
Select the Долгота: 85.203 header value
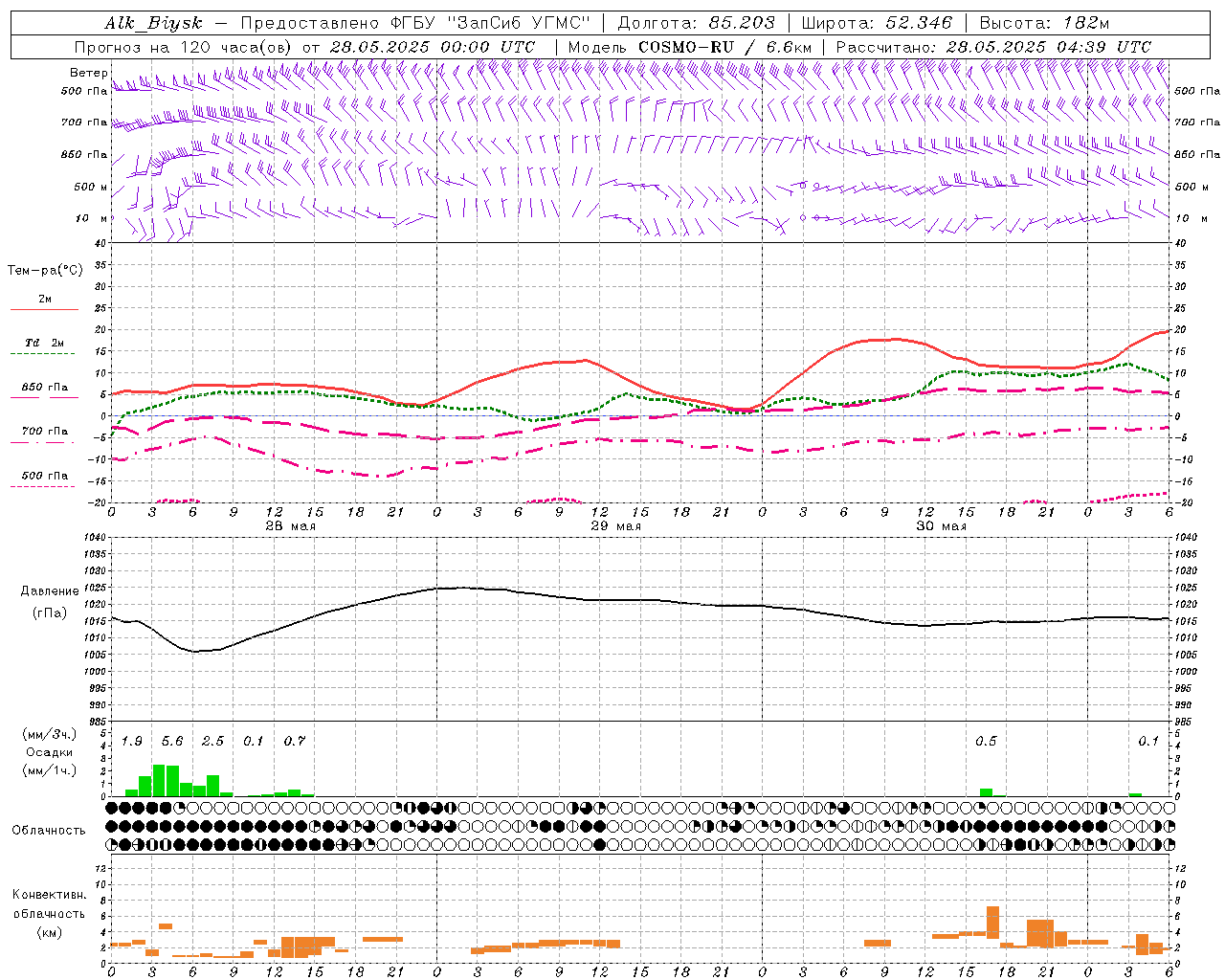point(696,24)
